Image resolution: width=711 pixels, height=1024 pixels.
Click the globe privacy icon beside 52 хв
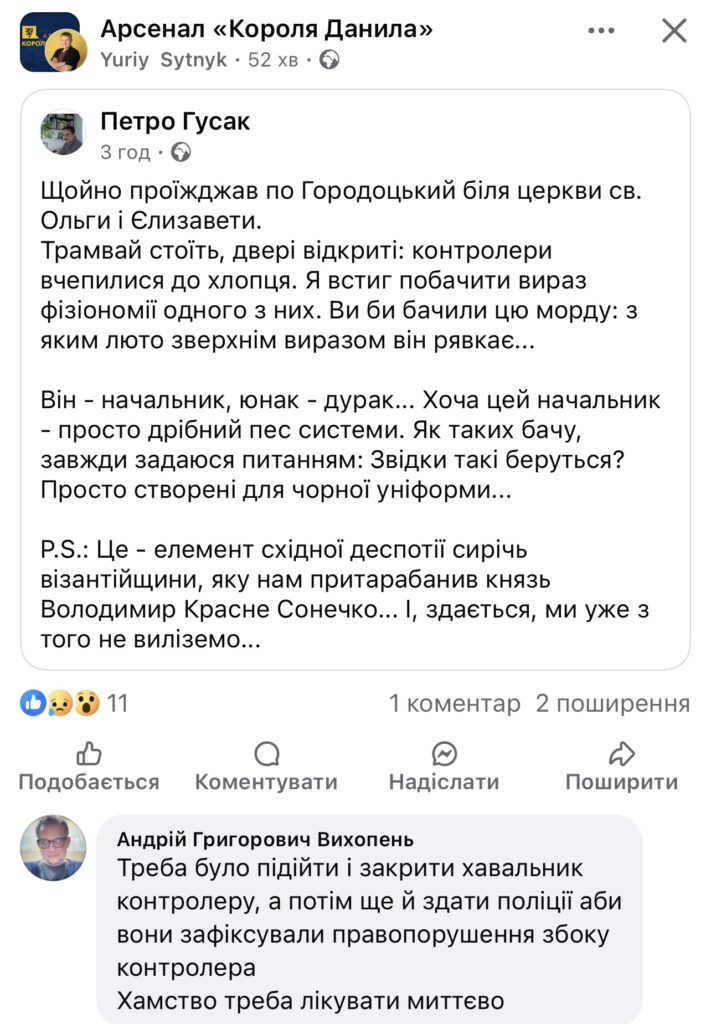tap(329, 60)
